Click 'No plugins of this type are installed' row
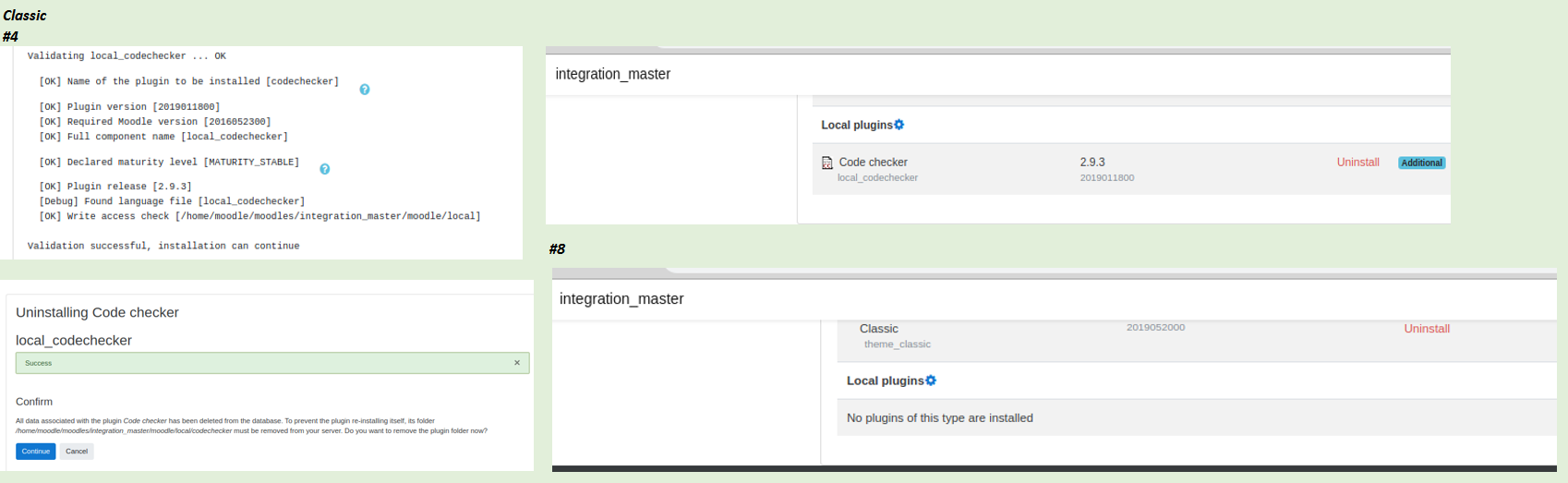This screenshot has height=483, width=1568. click(x=1197, y=417)
